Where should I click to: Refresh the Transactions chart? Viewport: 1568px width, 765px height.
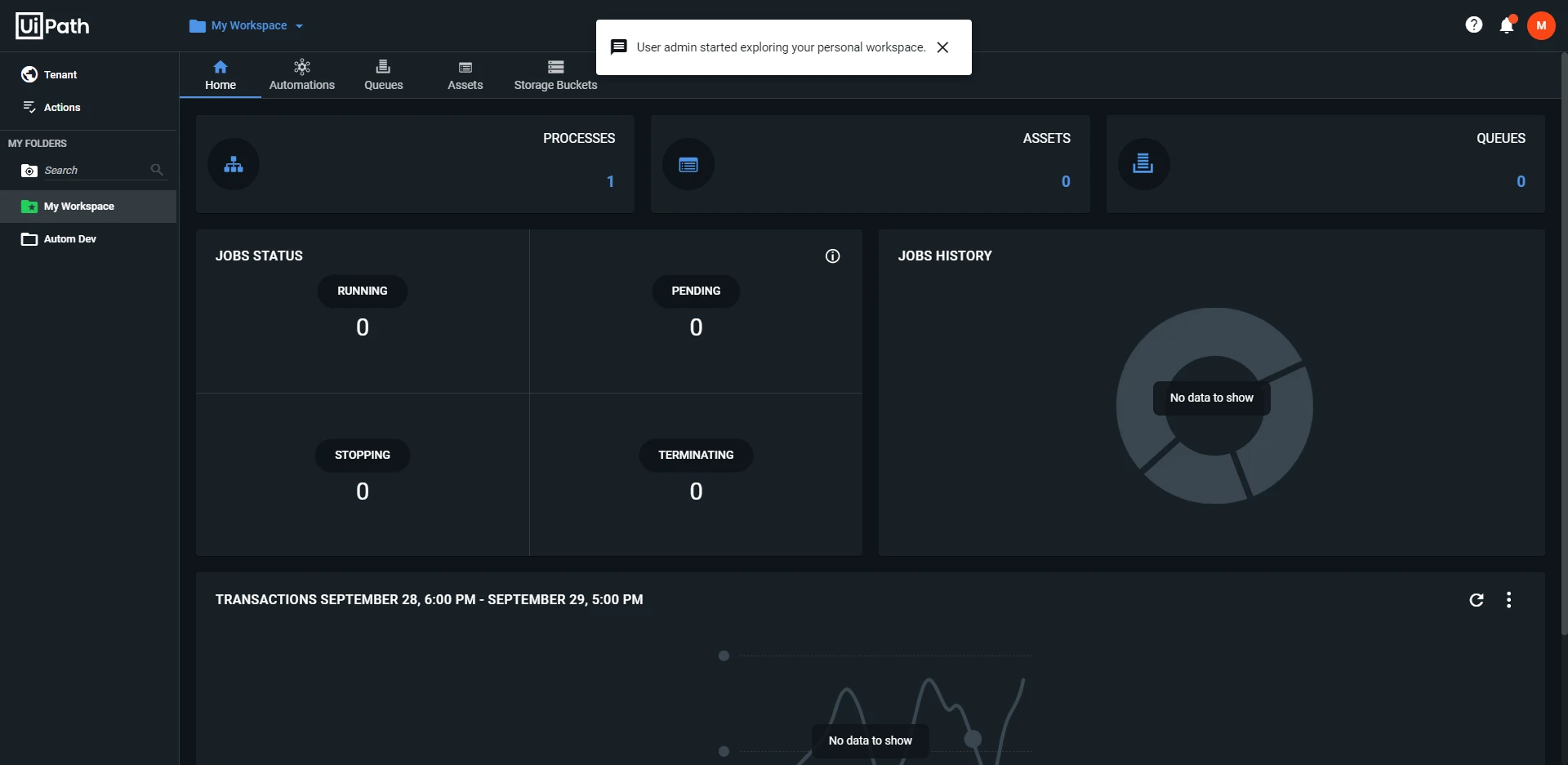click(1477, 600)
